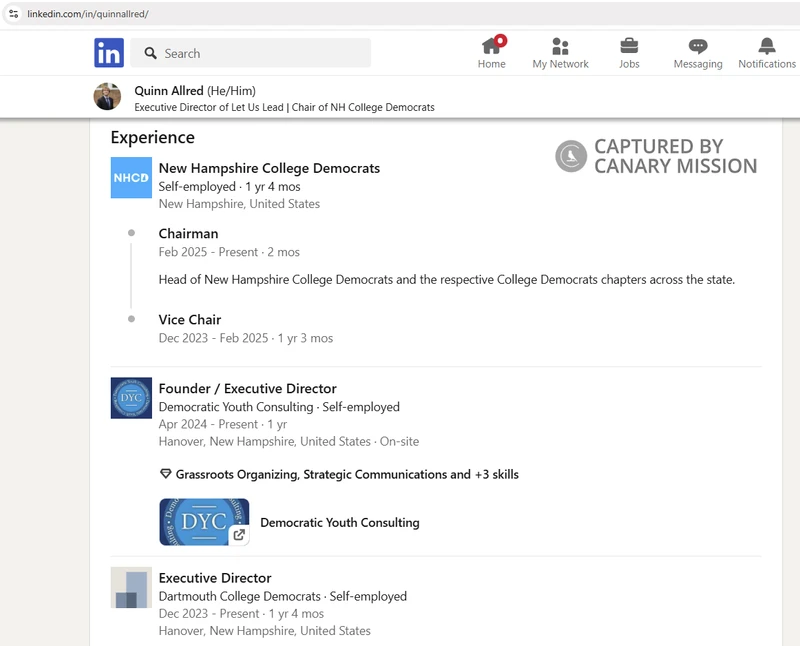
Task: Click the LinkedIn logo
Action: click(x=111, y=51)
